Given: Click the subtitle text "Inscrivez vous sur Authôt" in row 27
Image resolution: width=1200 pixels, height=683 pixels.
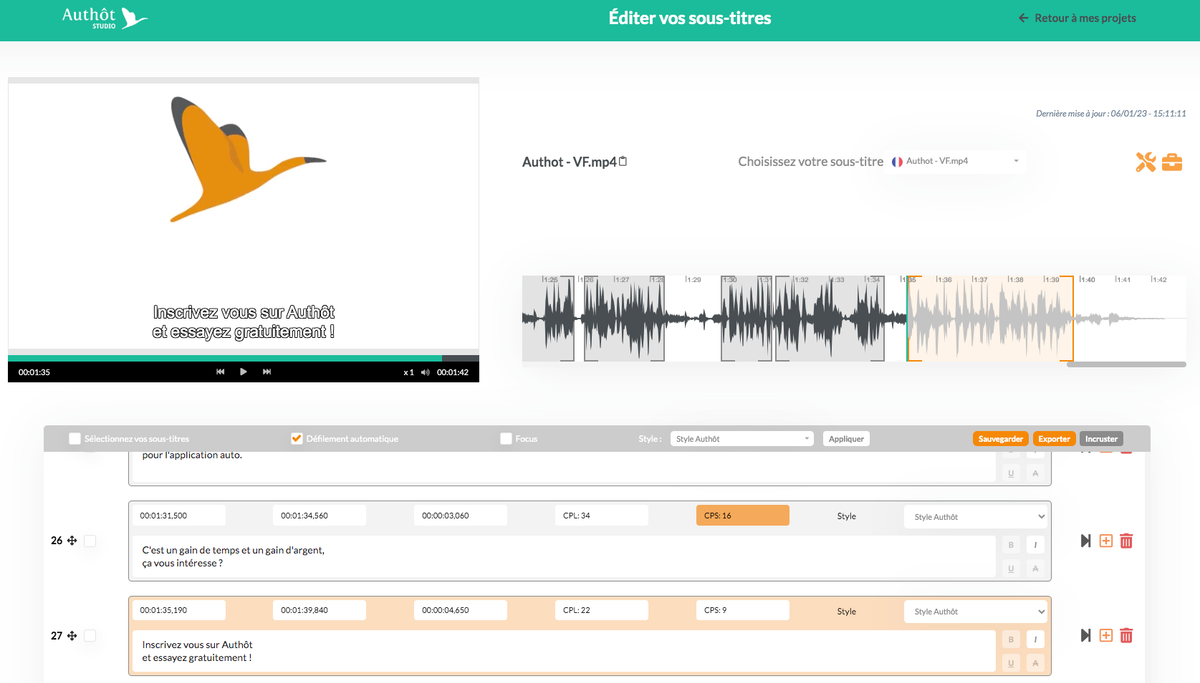Looking at the screenshot, I should click(197, 645).
